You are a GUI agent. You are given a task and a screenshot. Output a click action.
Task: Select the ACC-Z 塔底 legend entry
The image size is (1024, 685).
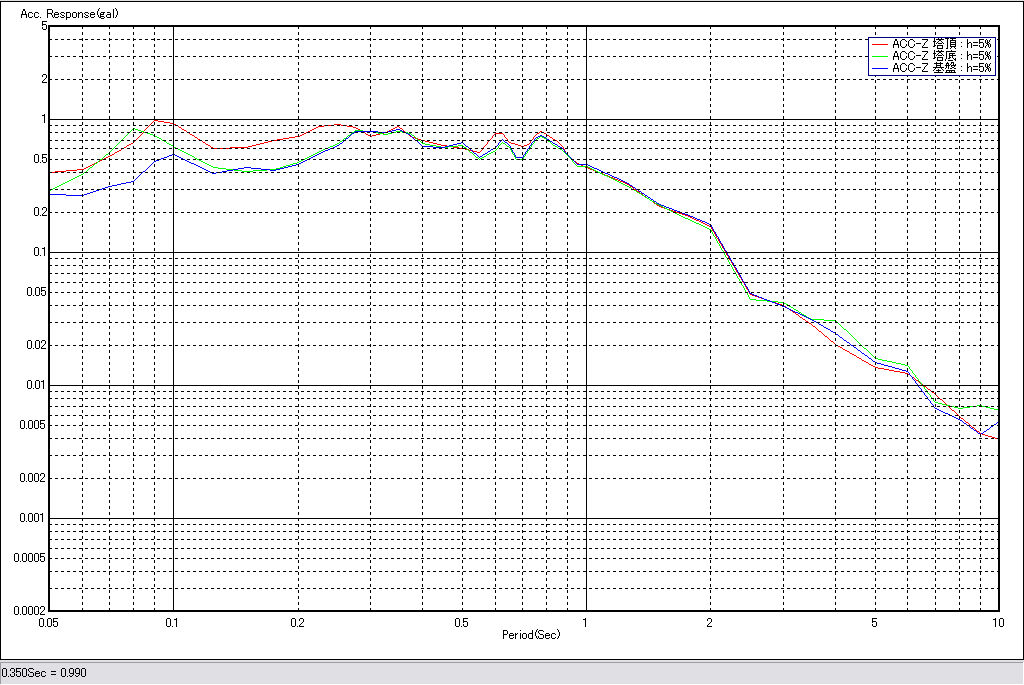point(941,56)
